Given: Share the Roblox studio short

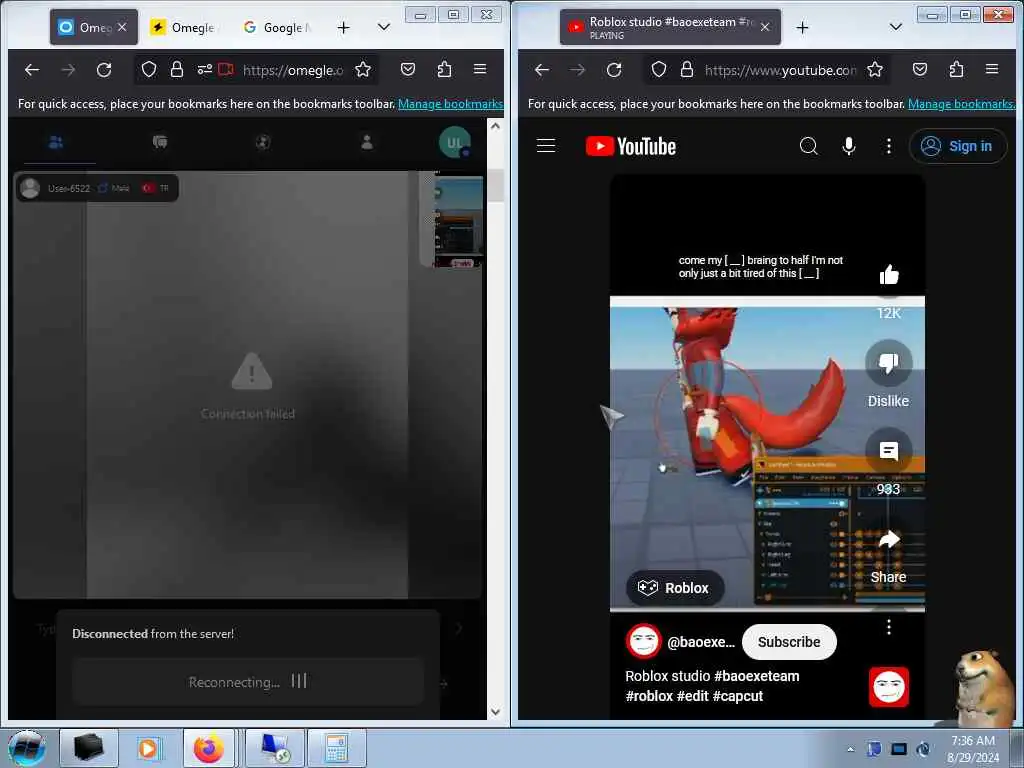Looking at the screenshot, I should pyautogui.click(x=888, y=539).
